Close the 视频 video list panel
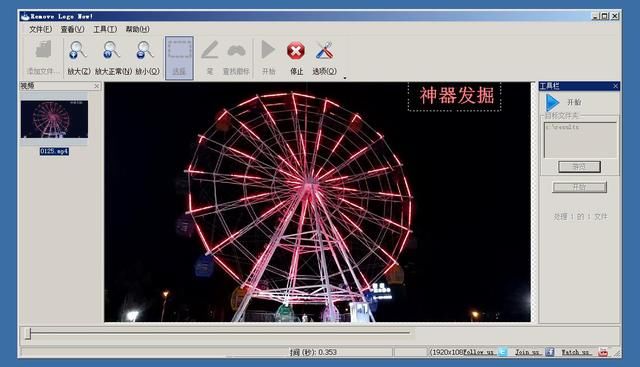This screenshot has height=367, width=640. click(x=96, y=86)
